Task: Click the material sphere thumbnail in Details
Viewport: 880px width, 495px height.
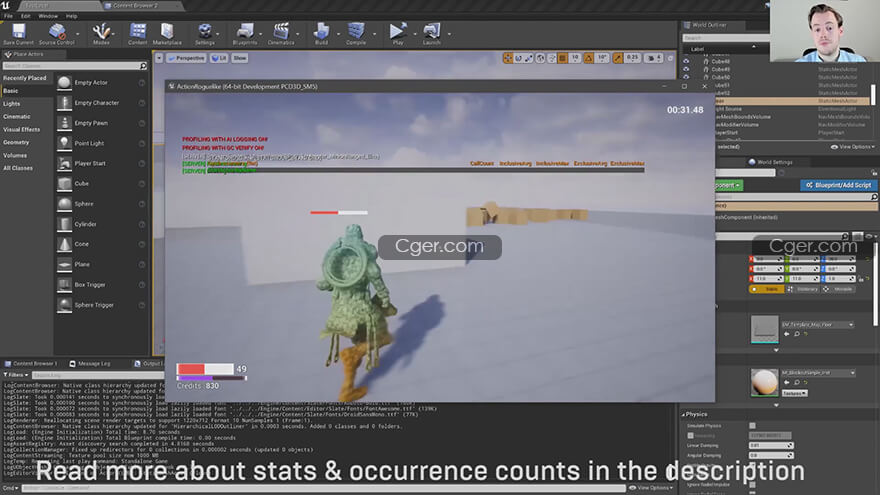Action: [x=764, y=382]
